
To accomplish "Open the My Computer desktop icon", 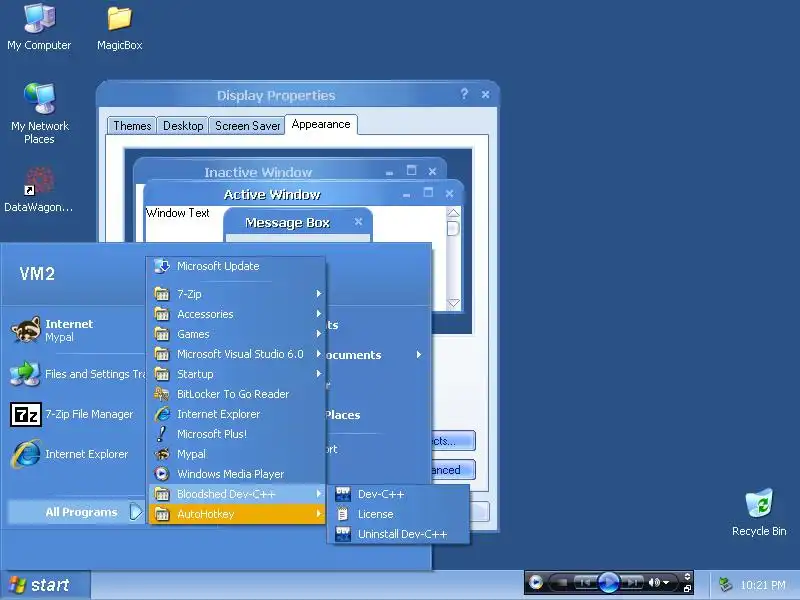I will pos(39,27).
